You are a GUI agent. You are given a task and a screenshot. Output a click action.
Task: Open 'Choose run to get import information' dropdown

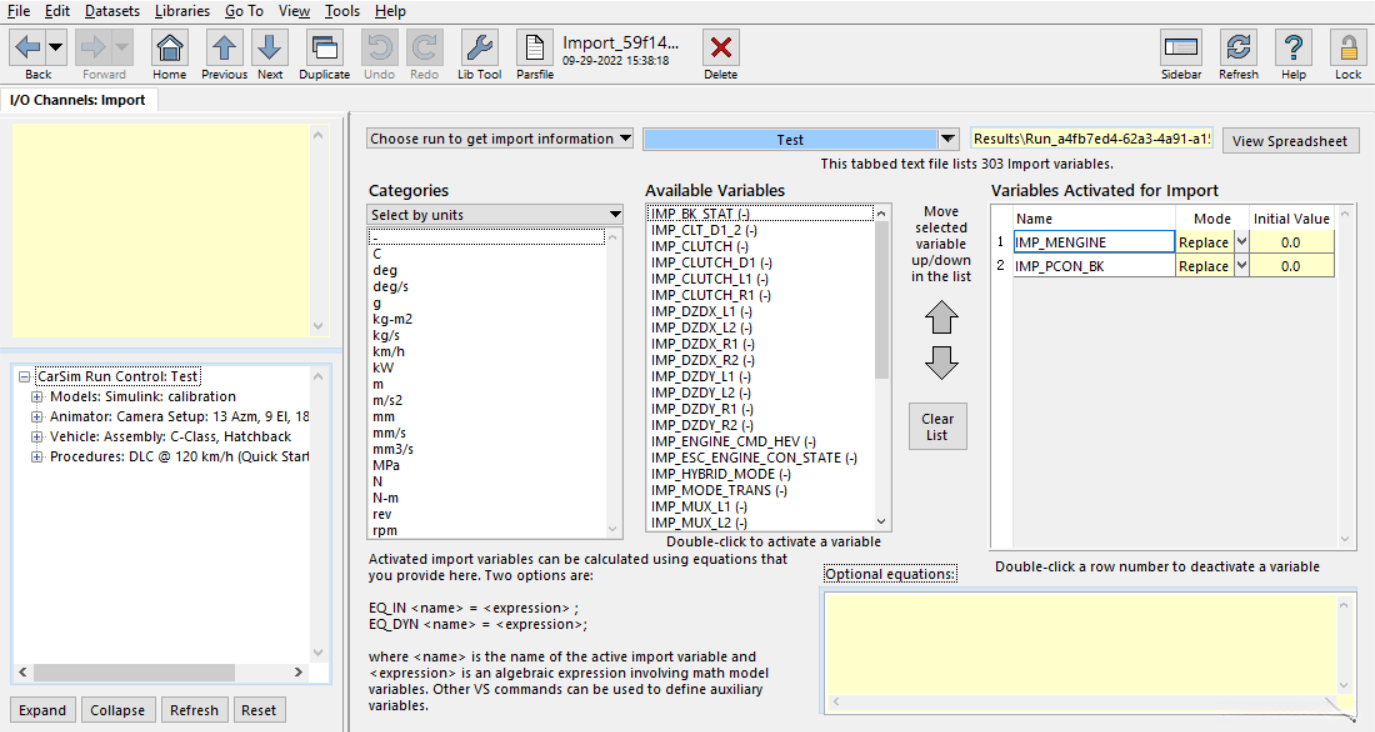500,139
